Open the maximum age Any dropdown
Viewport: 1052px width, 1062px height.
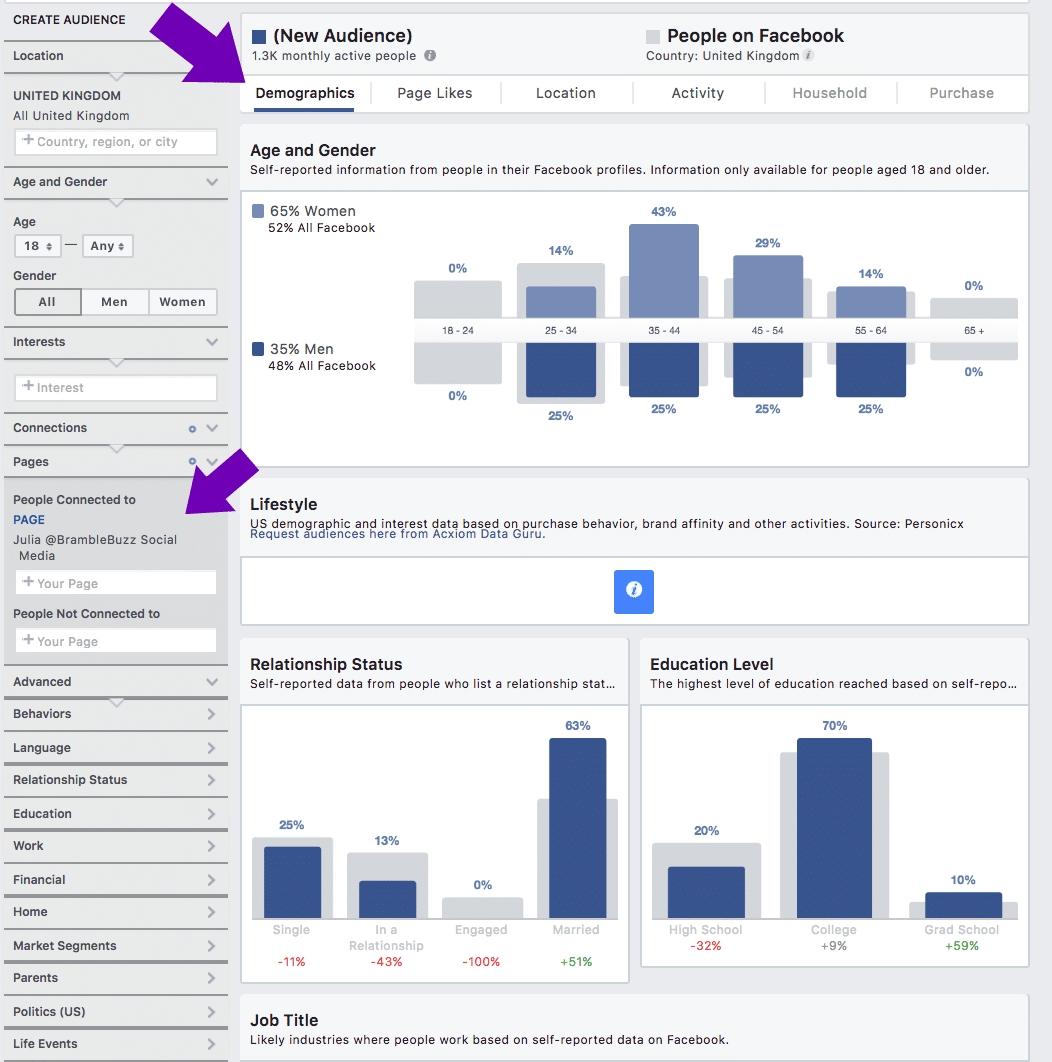point(108,246)
